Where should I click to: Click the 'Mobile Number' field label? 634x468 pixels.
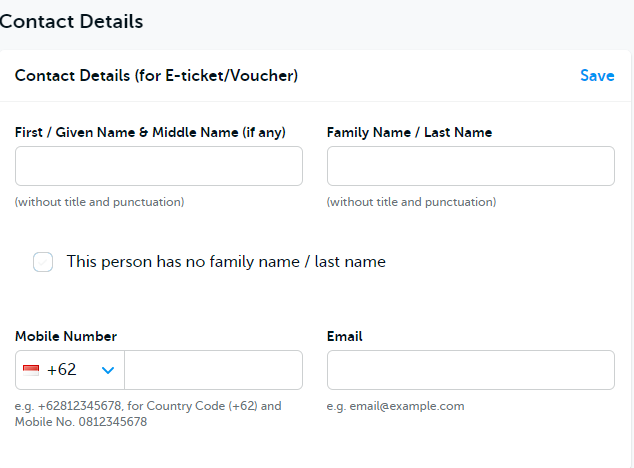tap(66, 336)
